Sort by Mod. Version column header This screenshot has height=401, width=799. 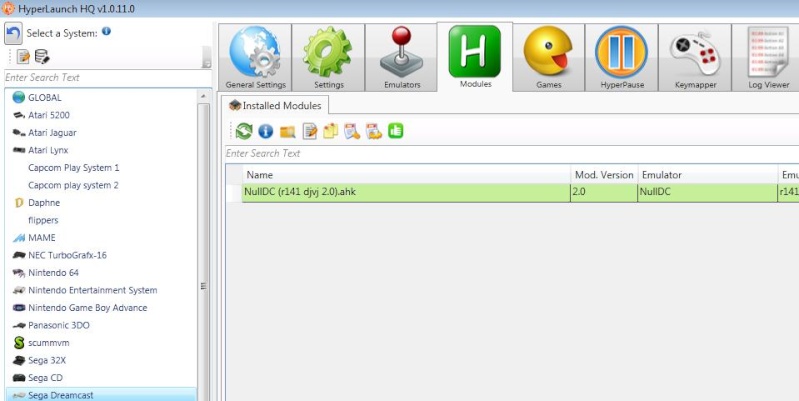pyautogui.click(x=604, y=175)
